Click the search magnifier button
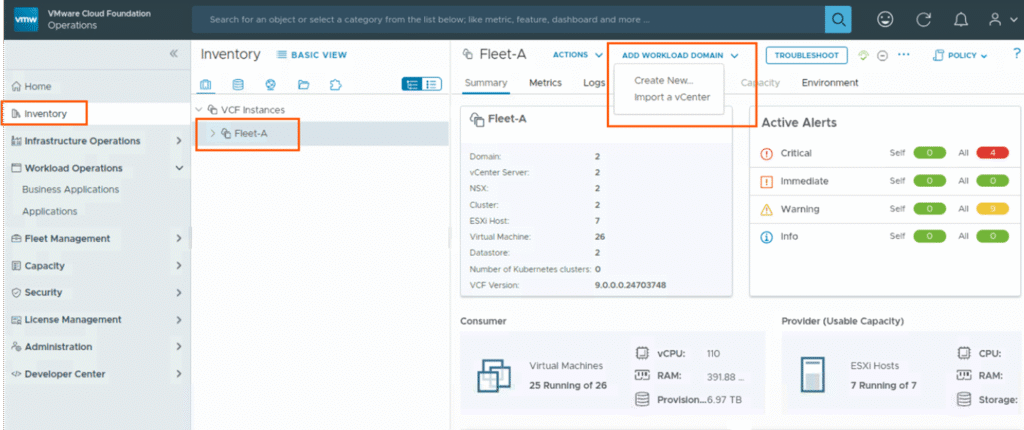Image resolution: width=1024 pixels, height=430 pixels. [838, 19]
